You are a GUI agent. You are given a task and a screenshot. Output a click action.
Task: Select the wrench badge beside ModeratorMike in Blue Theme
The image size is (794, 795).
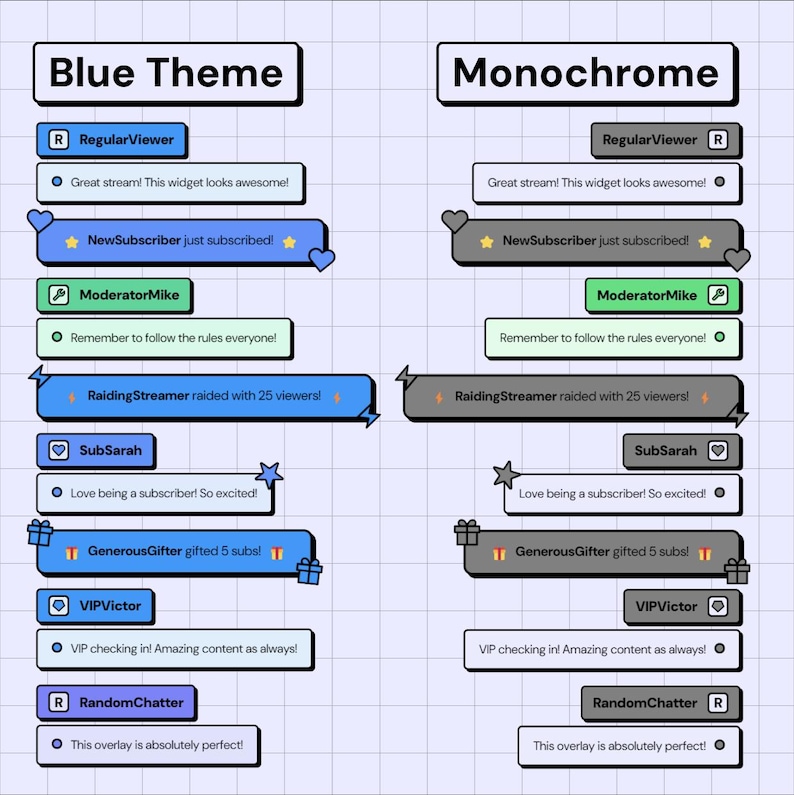[59, 295]
